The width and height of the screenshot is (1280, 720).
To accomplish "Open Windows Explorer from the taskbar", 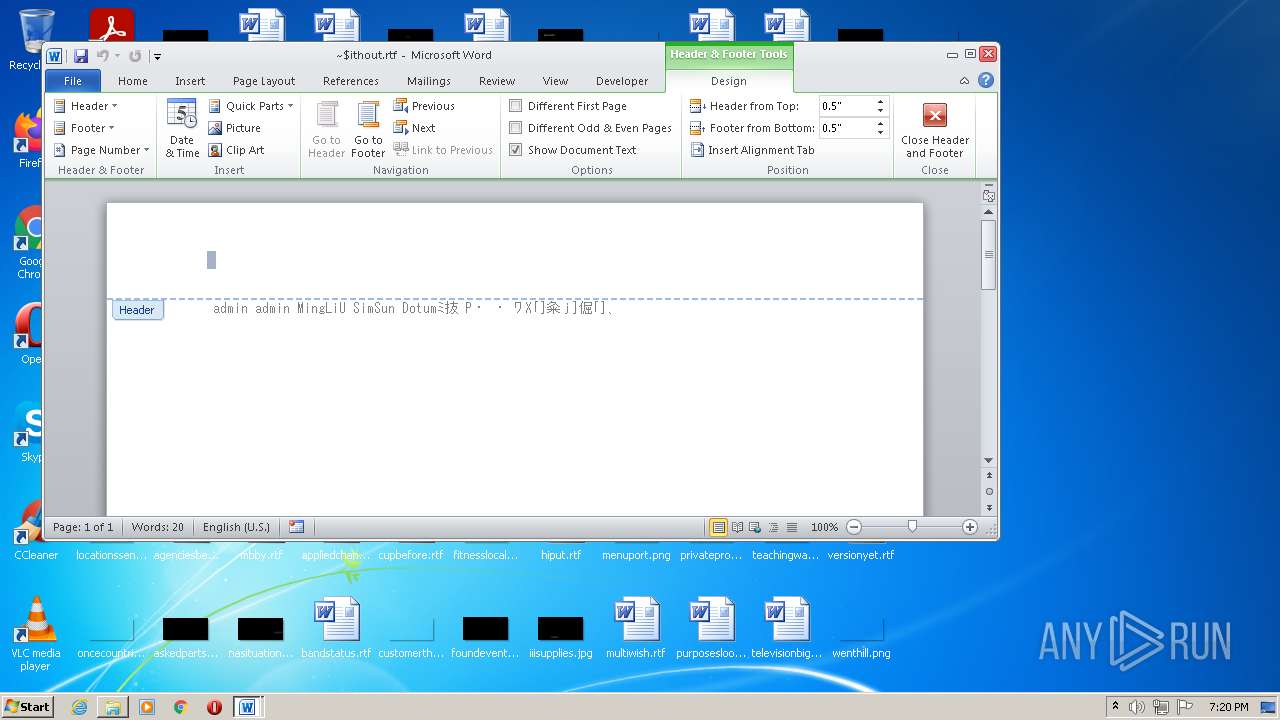I will tap(113, 707).
